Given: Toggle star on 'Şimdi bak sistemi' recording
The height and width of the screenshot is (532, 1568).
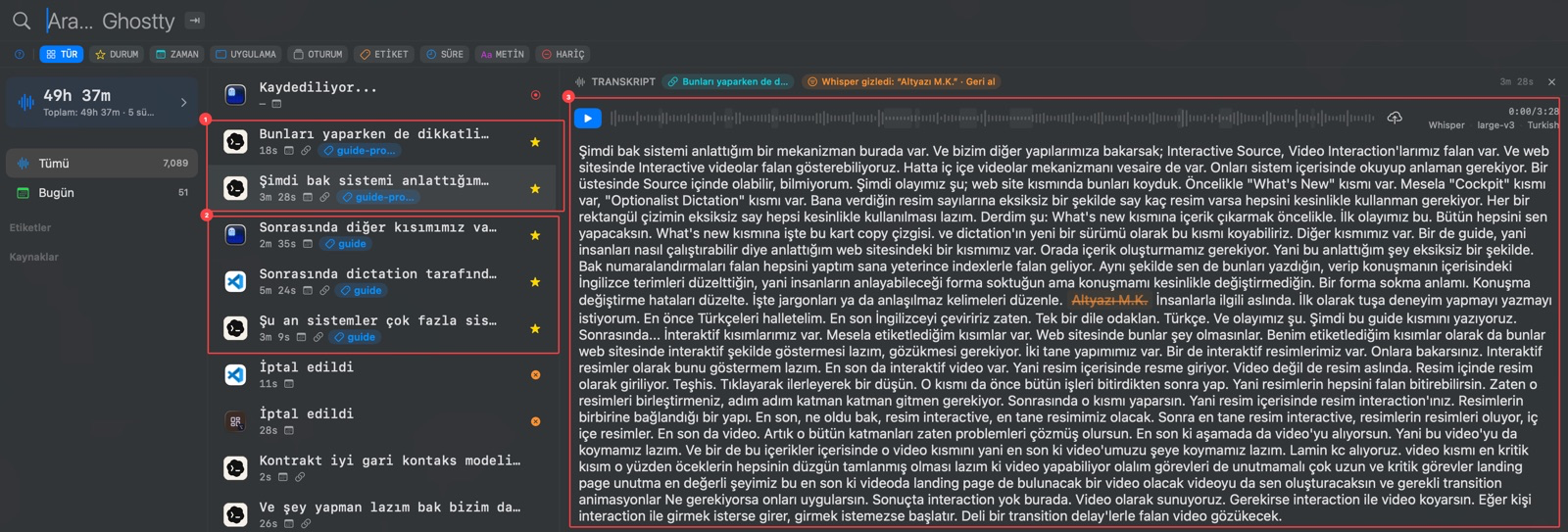Looking at the screenshot, I should [x=535, y=189].
